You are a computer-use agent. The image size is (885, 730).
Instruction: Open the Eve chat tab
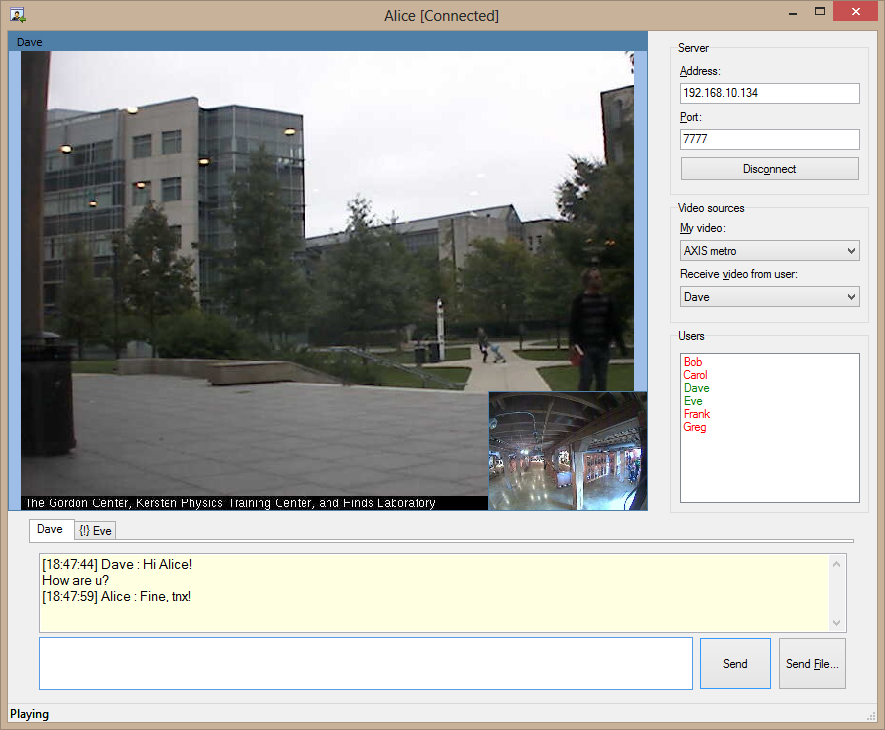(x=95, y=531)
